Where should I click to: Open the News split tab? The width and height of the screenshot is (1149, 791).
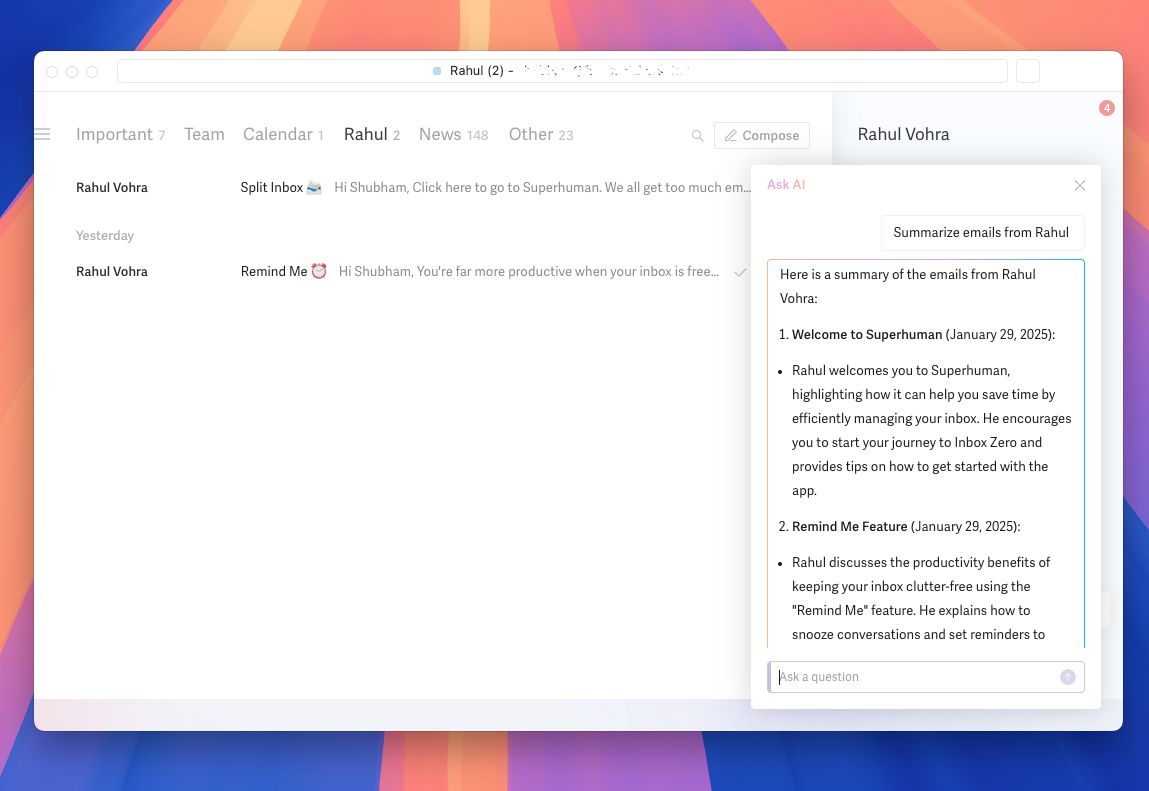[454, 135]
